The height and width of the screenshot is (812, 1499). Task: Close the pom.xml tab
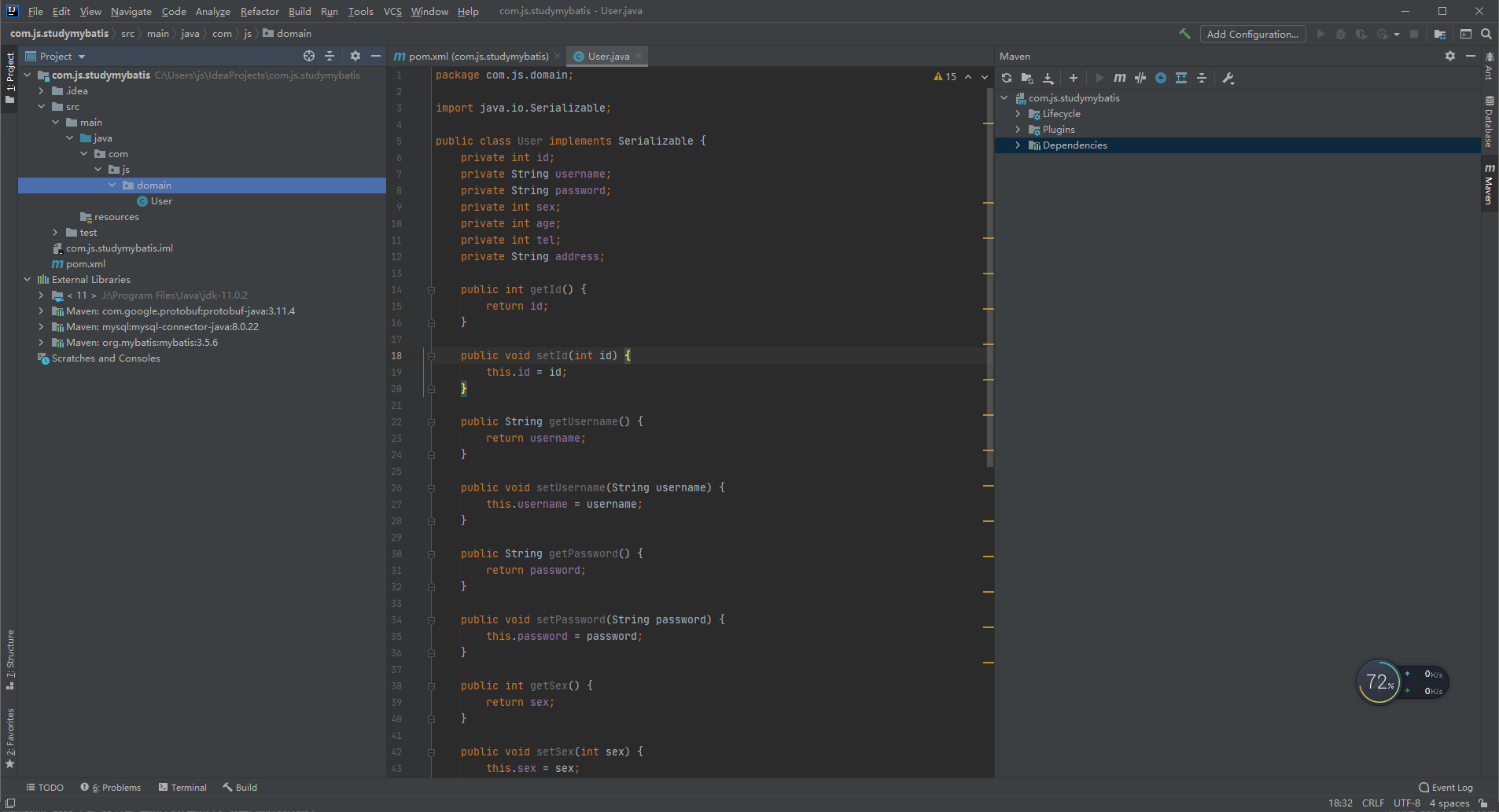point(558,56)
